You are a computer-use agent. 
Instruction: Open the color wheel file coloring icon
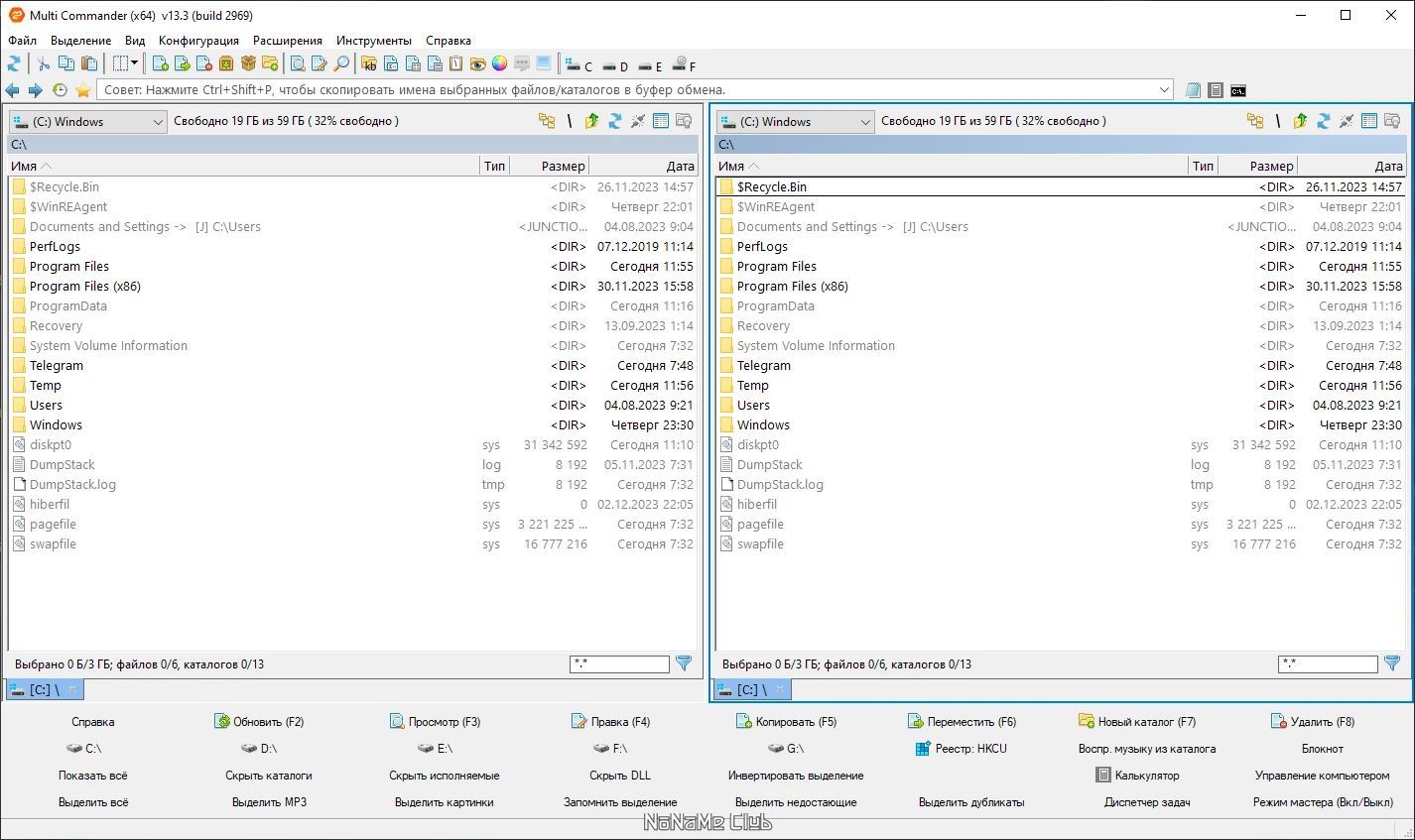(499, 63)
